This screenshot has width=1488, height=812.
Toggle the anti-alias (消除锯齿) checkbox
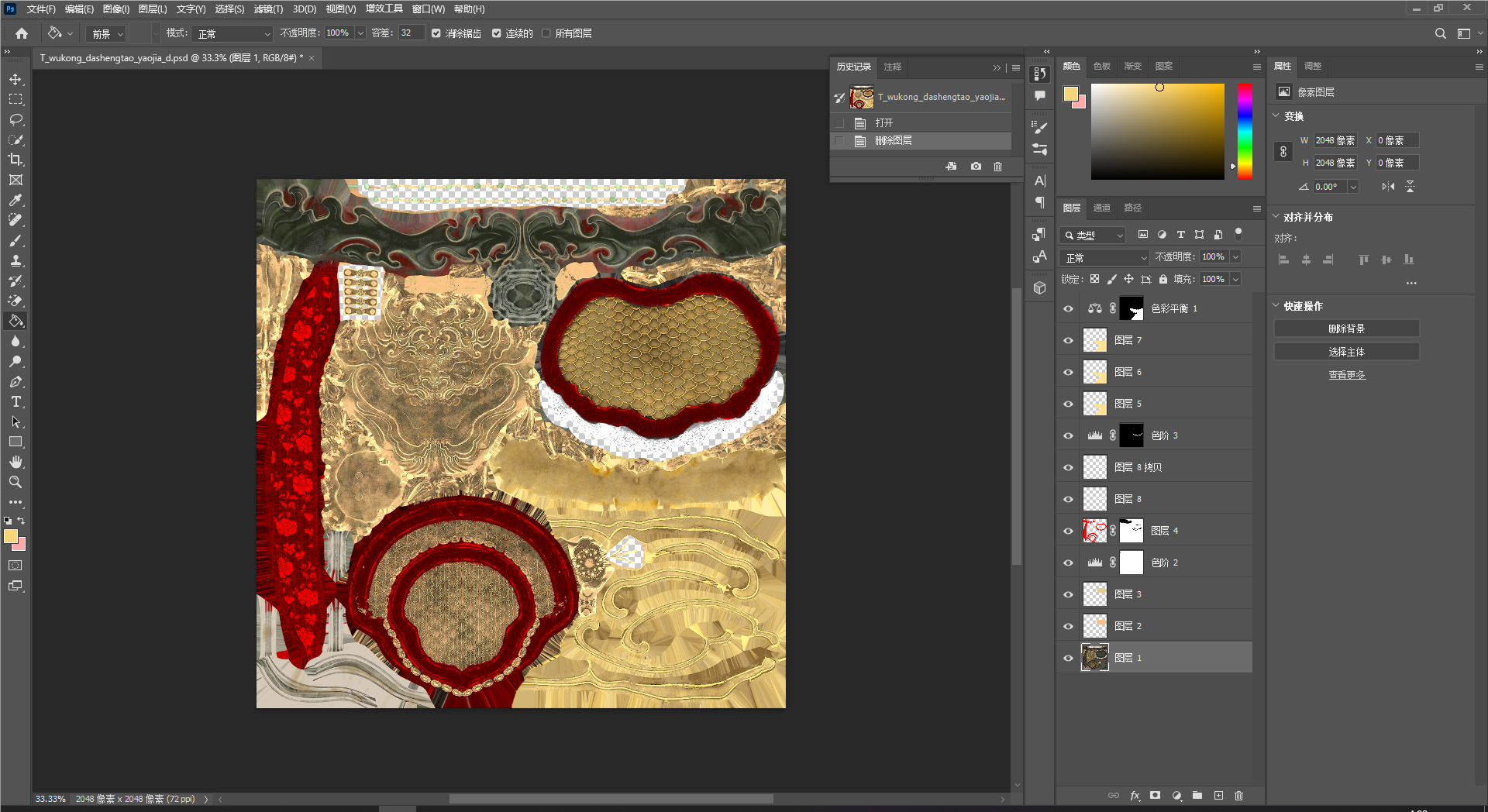[x=436, y=33]
